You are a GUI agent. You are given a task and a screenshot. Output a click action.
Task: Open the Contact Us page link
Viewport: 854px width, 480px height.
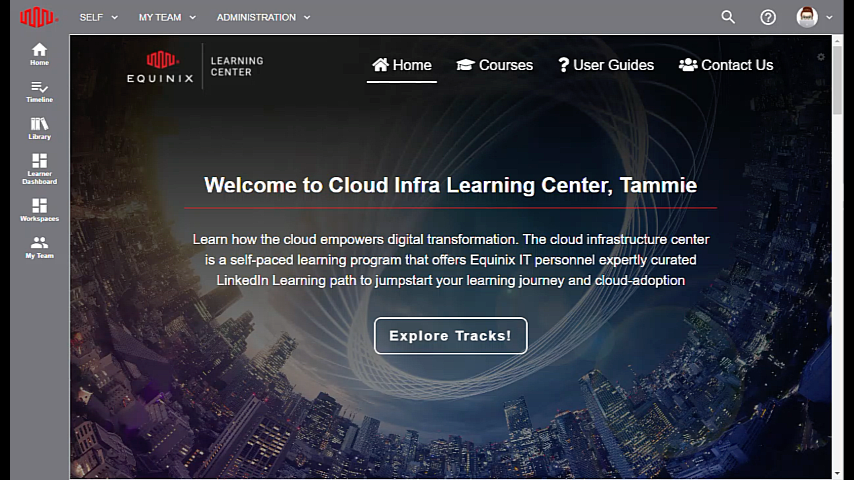point(726,65)
